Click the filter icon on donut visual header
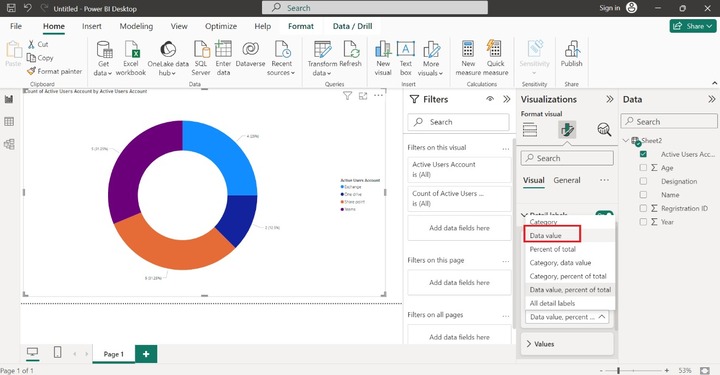The image size is (720, 375). click(x=348, y=95)
